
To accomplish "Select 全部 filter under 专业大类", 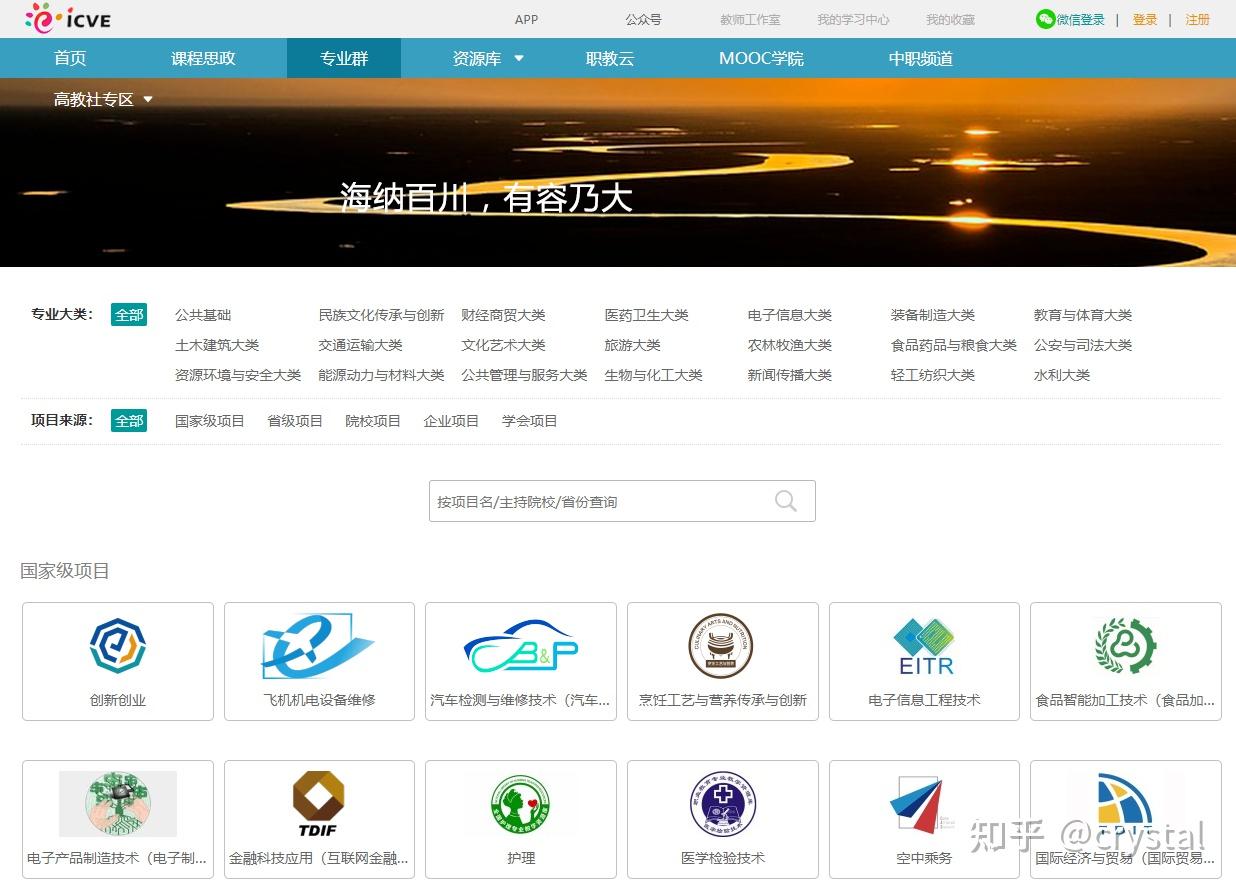I will [129, 314].
